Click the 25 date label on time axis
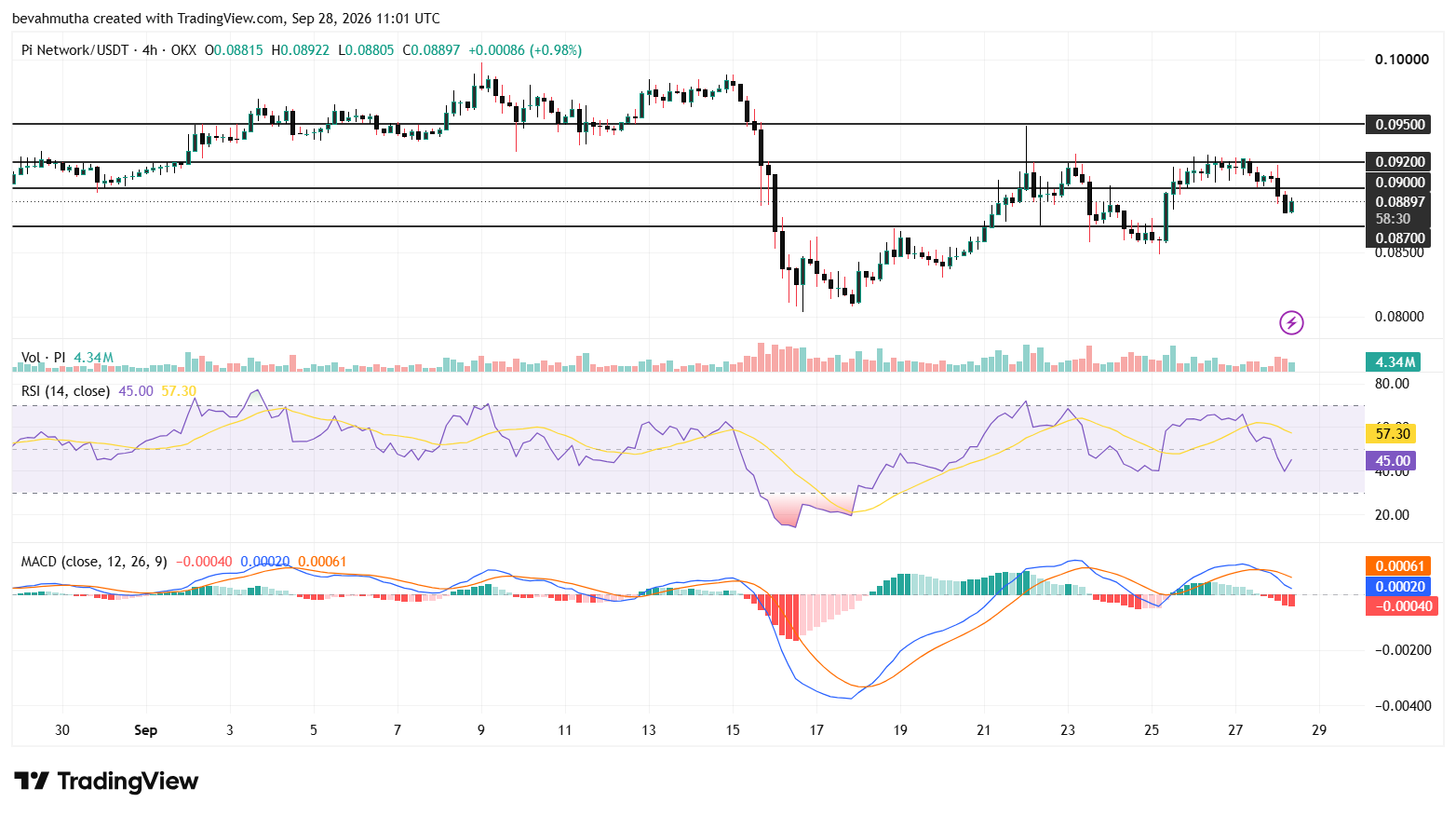This screenshot has width=1456, height=816. [x=1152, y=730]
